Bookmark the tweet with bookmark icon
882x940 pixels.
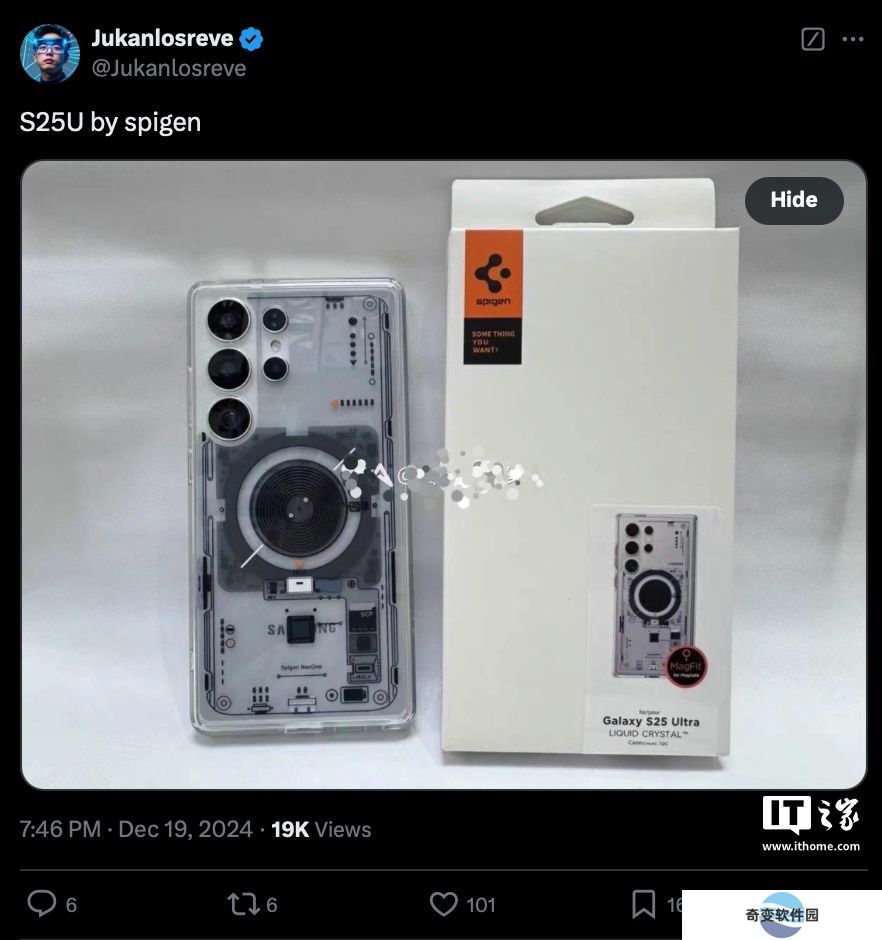[643, 904]
